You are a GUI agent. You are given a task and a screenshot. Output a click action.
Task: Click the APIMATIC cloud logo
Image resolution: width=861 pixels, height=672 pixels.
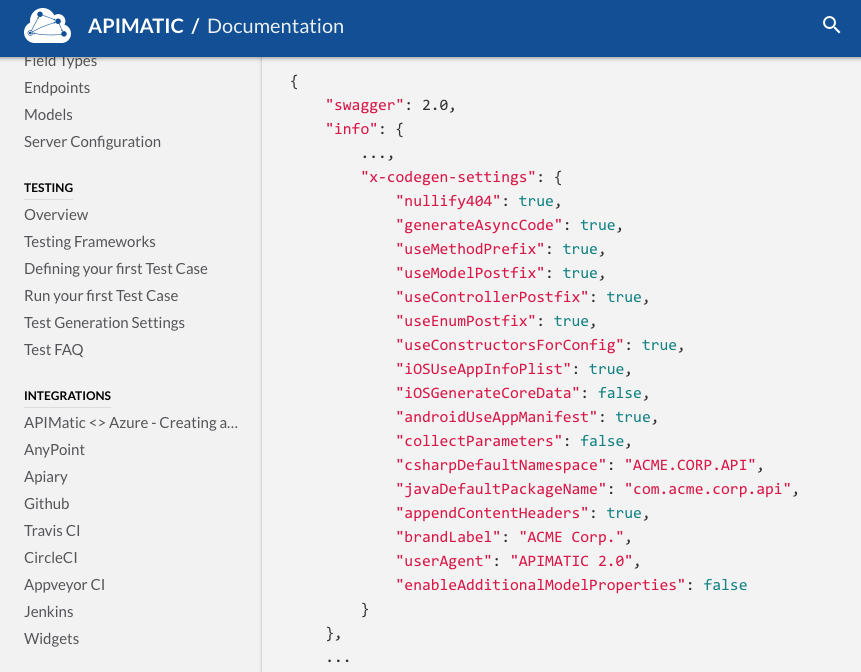[x=48, y=26]
